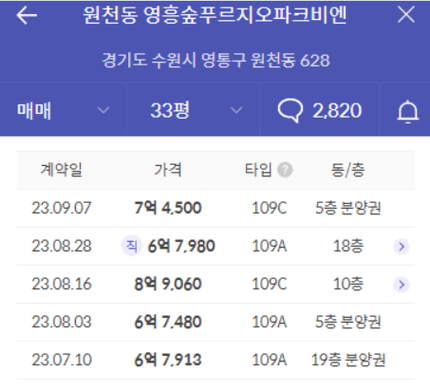430x390 pixels.
Task: Open the 33평 size dropdown
Action: (x=193, y=110)
